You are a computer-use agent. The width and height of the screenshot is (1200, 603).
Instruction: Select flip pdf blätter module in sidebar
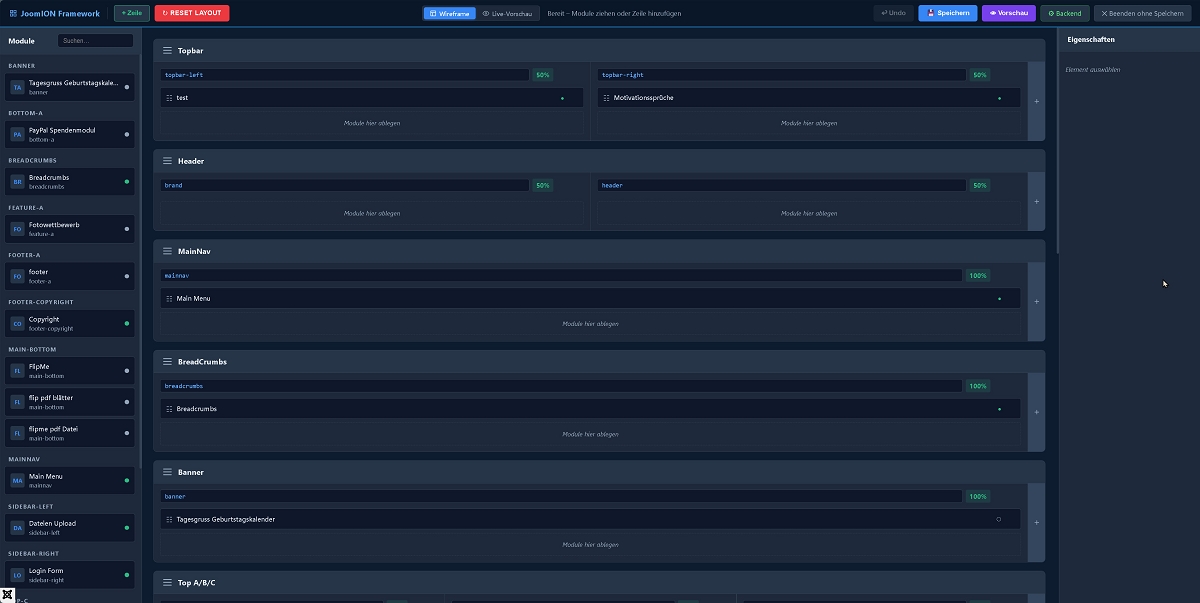[x=70, y=402]
